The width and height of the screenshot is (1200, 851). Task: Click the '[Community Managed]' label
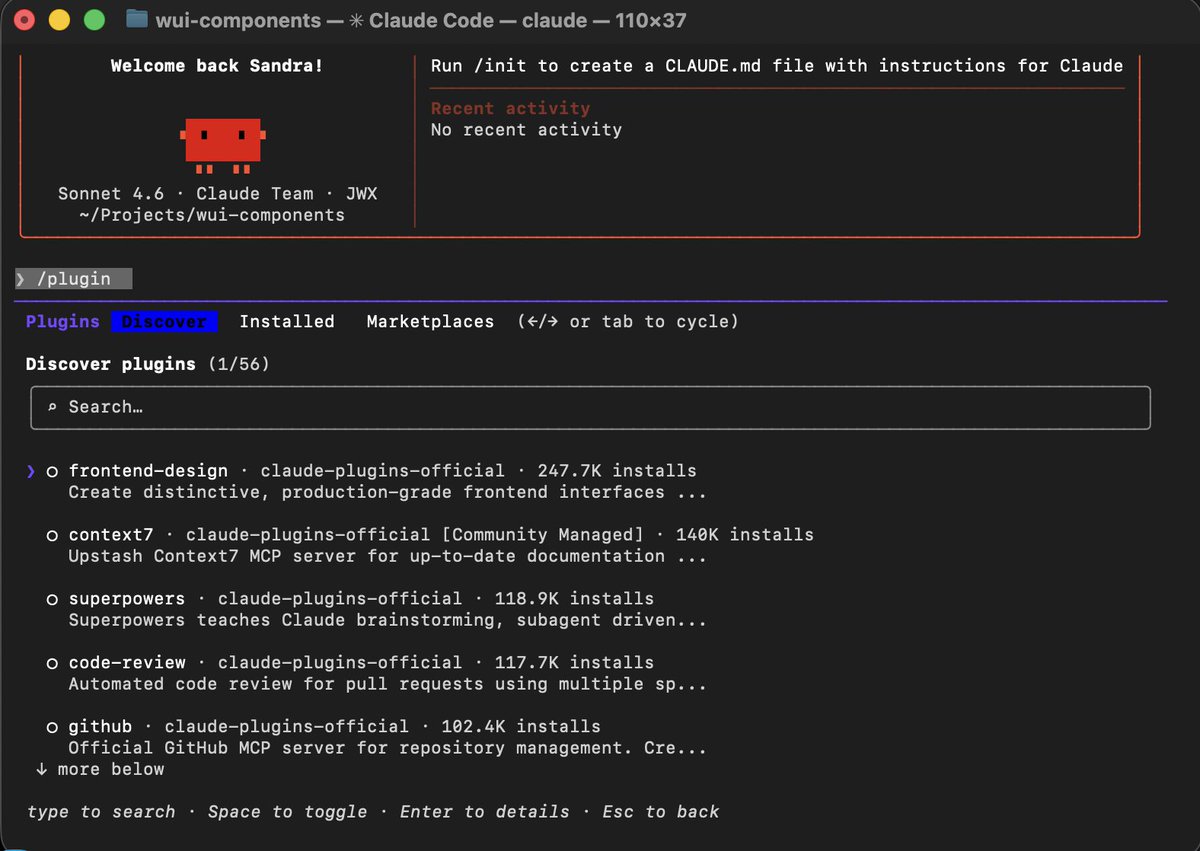pyautogui.click(x=542, y=534)
